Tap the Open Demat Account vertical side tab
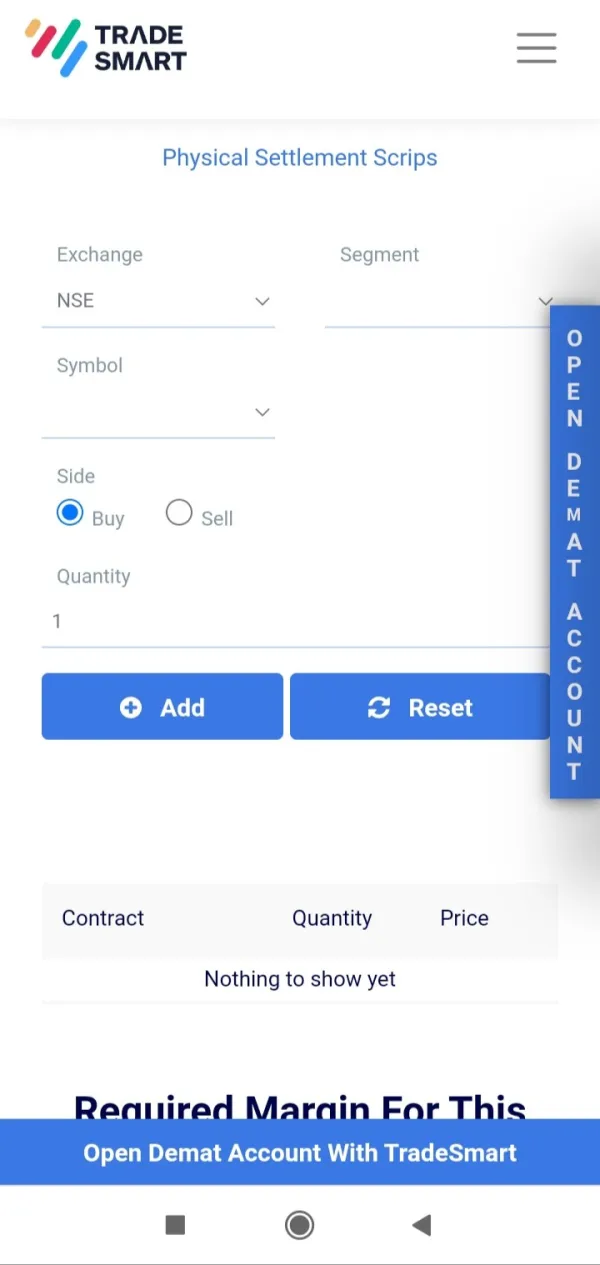The image size is (600, 1265). 574,552
